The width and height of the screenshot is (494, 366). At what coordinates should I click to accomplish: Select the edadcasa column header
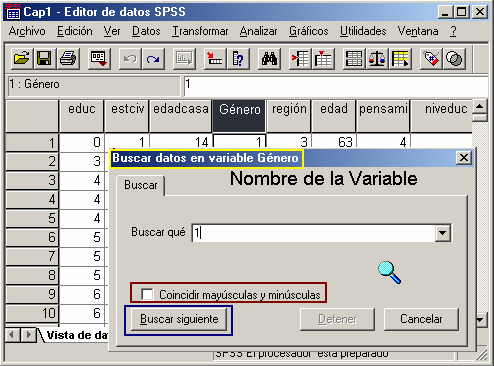click(x=181, y=115)
